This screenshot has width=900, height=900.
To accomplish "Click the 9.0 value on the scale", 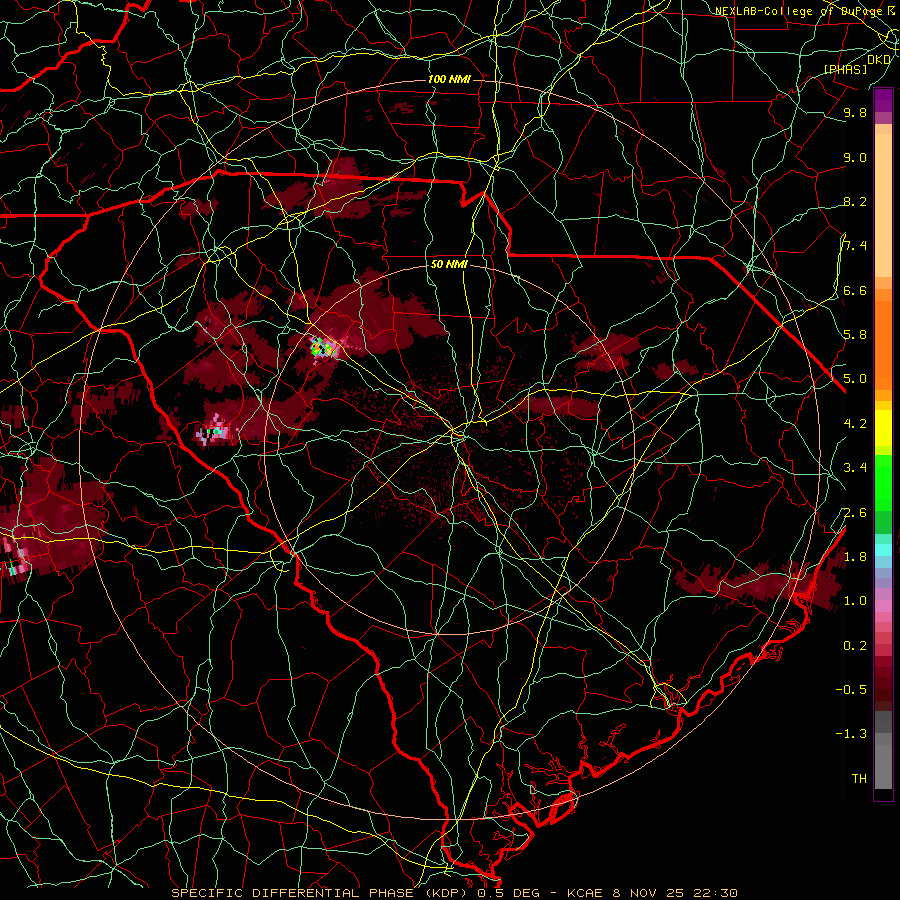I will 855,158.
